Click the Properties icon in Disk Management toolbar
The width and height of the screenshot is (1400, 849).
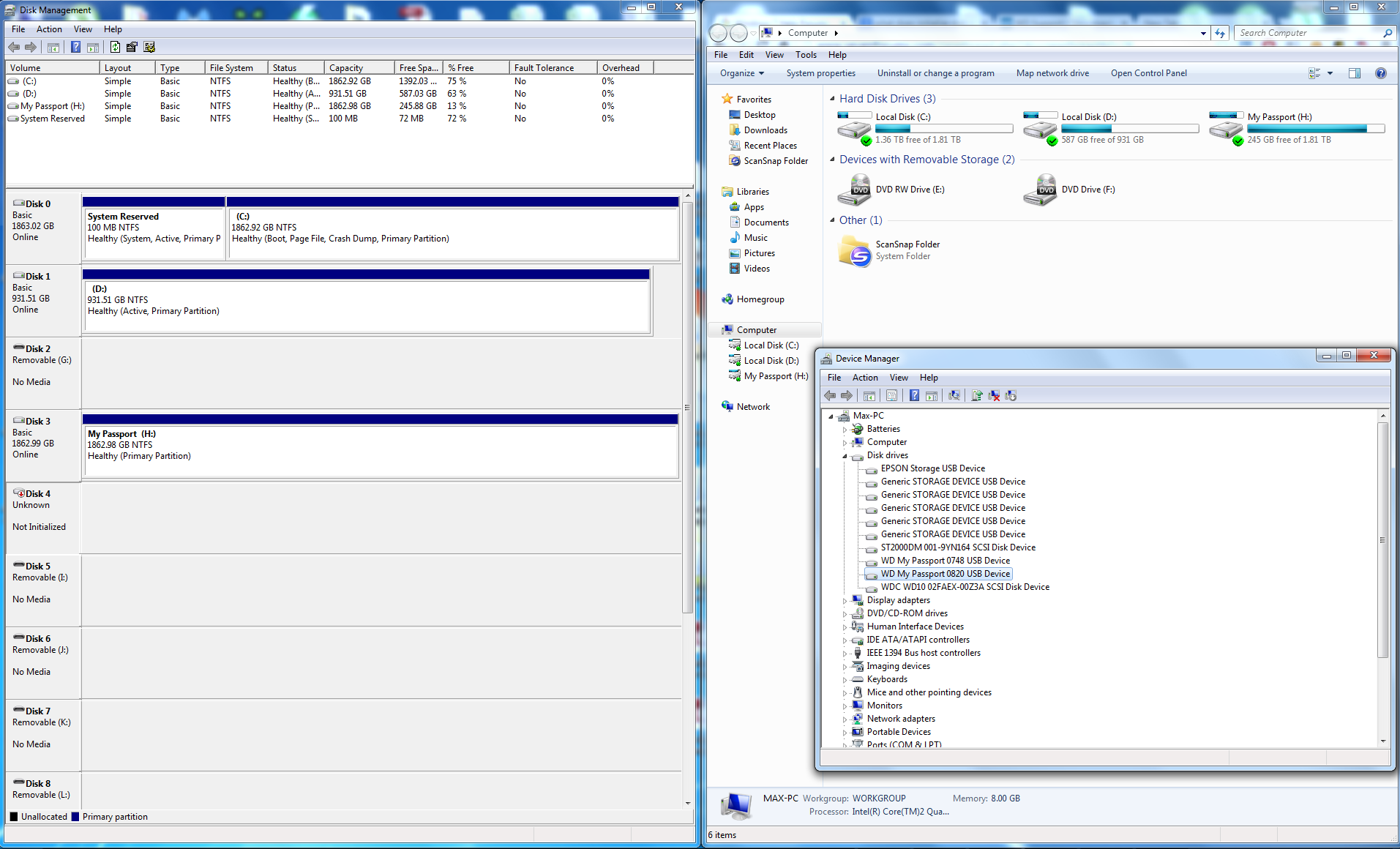pyautogui.click(x=132, y=47)
